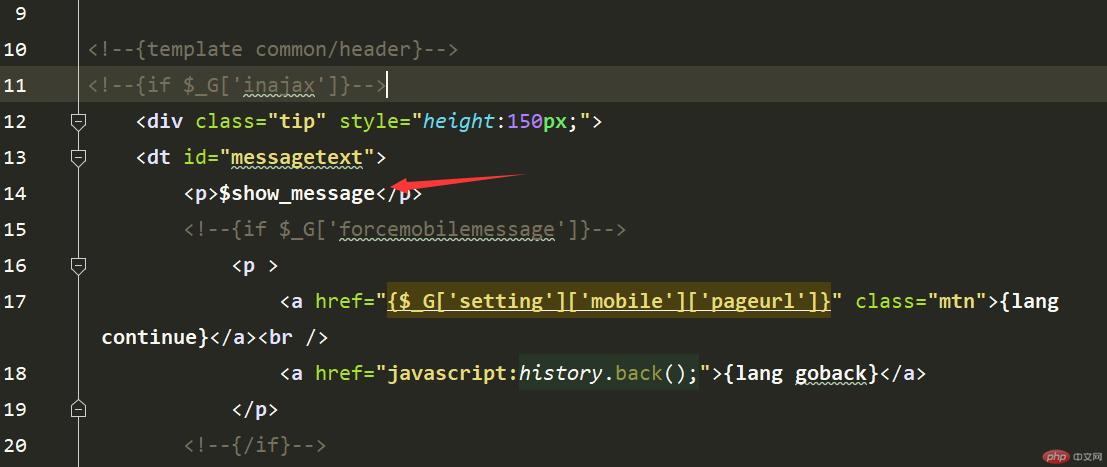The width and height of the screenshot is (1107, 467).
Task: Collapse the fold marker on line 12
Action: pyautogui.click(x=78, y=122)
